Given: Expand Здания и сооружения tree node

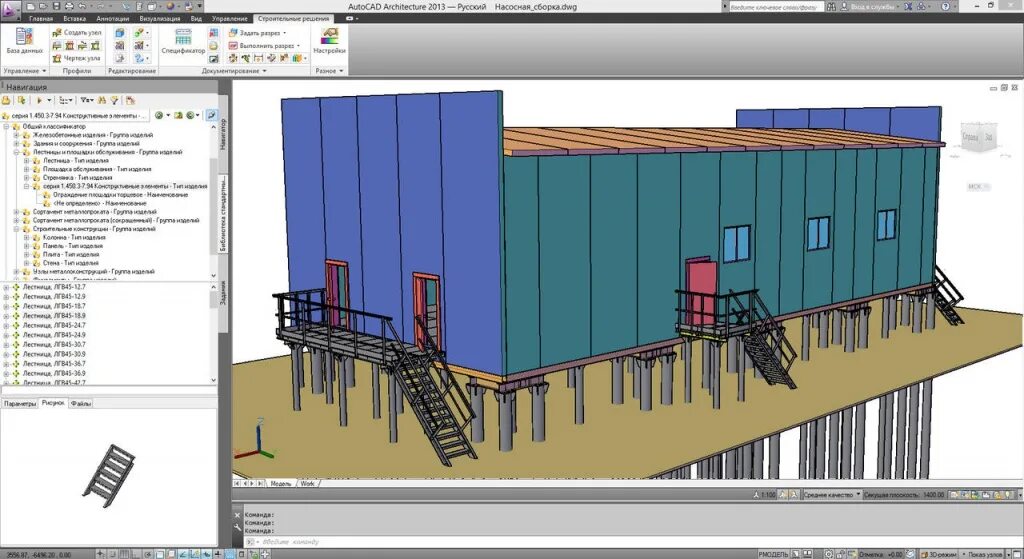Looking at the screenshot, I should pos(16,144).
